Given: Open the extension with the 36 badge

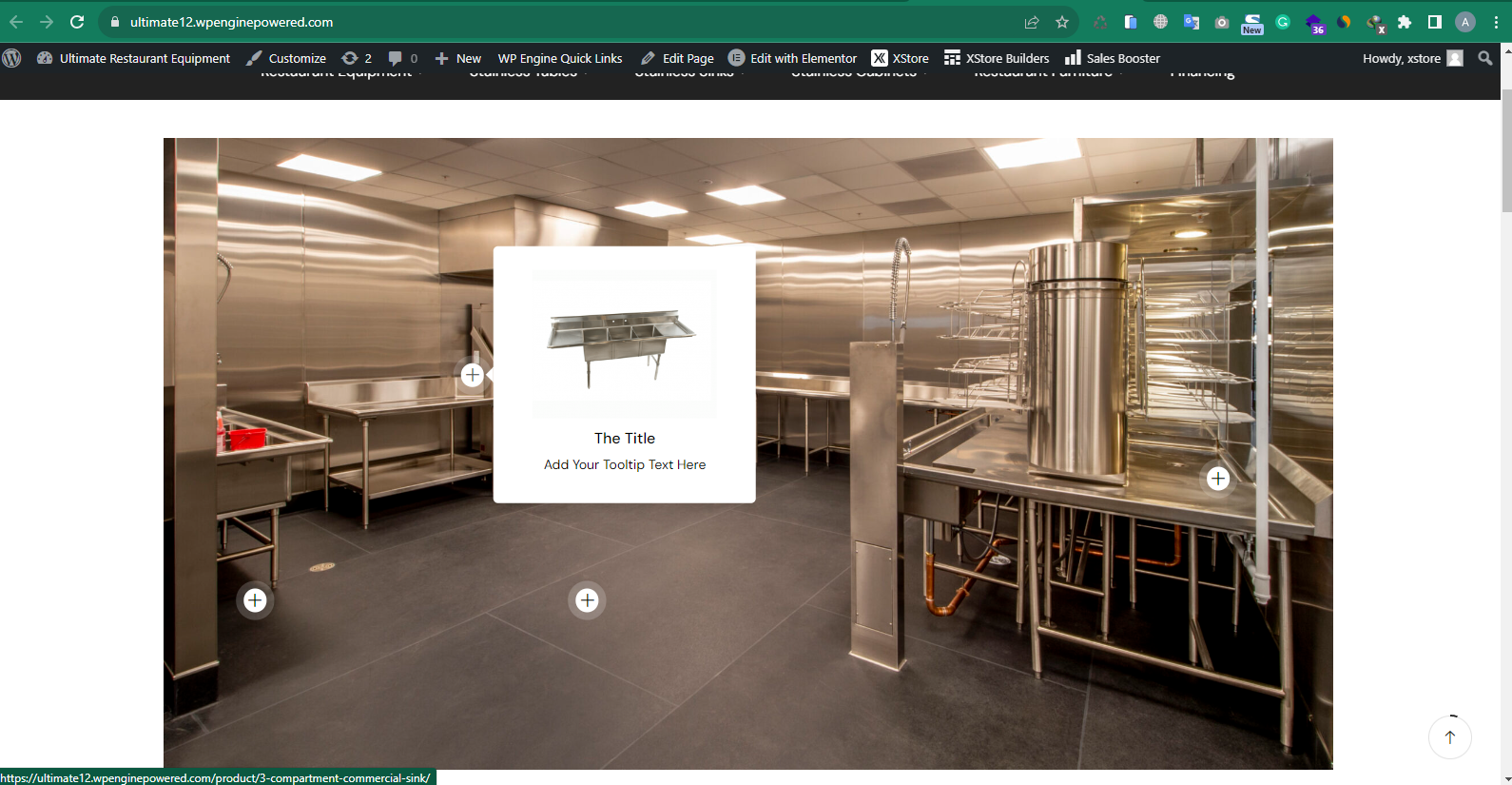Looking at the screenshot, I should (x=1314, y=24).
